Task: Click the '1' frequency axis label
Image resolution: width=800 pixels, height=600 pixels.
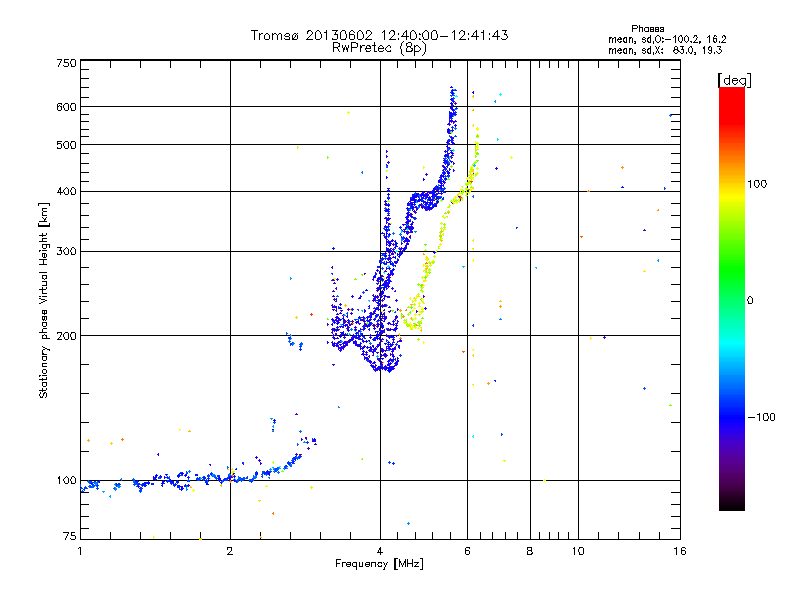Action: click(80, 551)
